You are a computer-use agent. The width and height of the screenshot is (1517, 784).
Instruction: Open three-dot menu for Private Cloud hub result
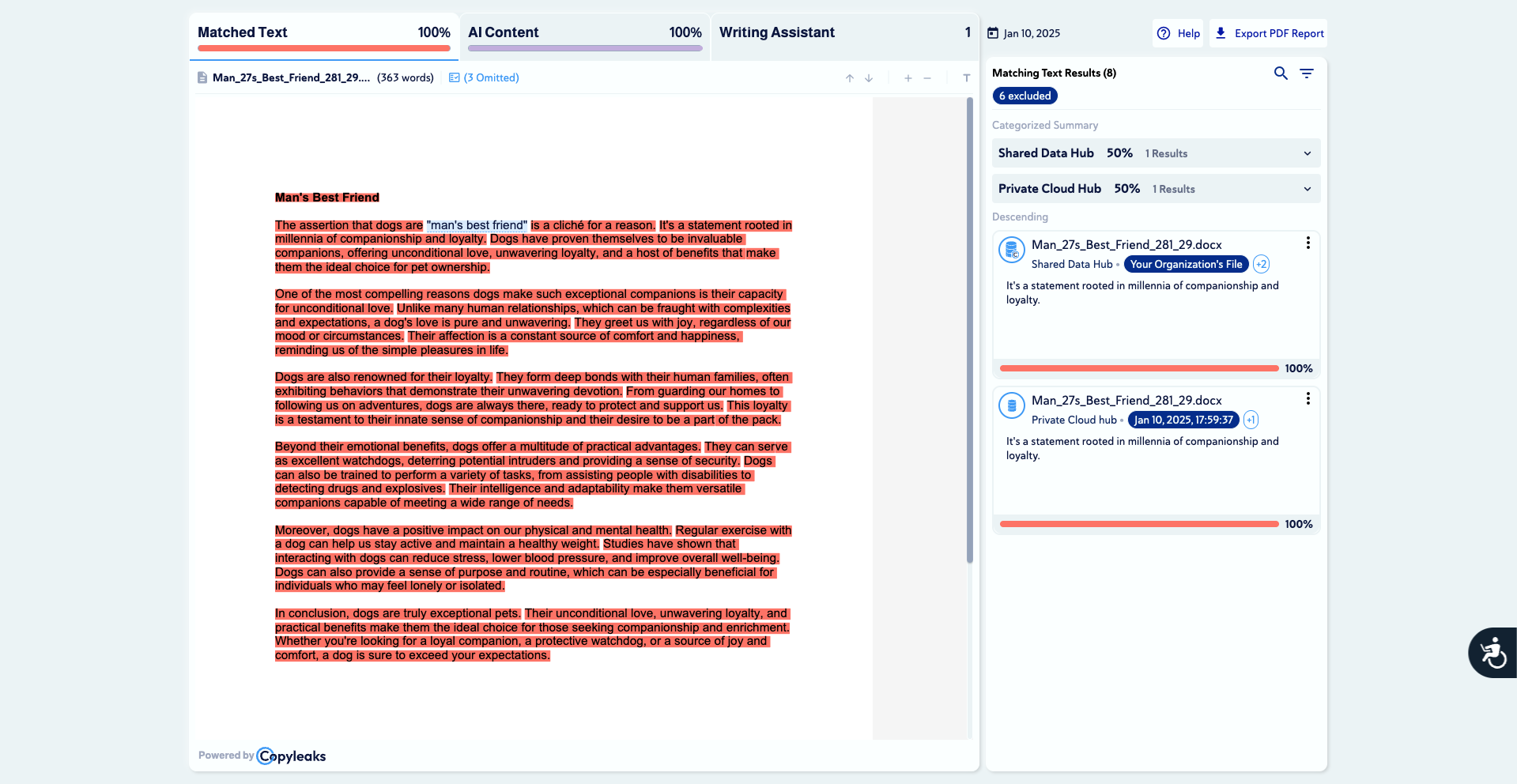point(1308,399)
